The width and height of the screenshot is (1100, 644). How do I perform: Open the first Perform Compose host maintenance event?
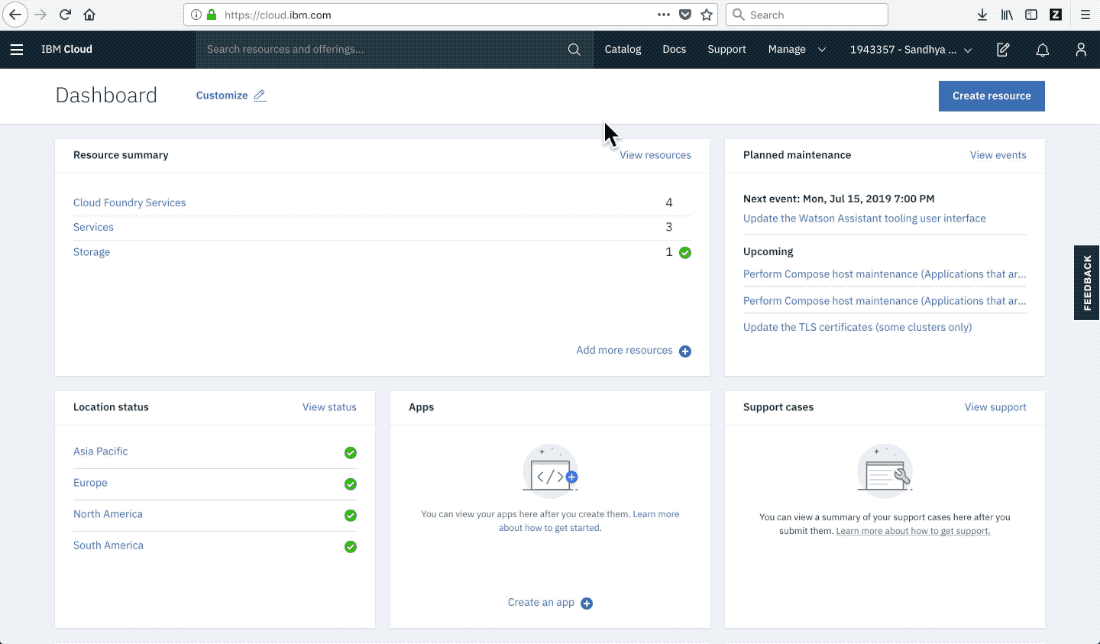(884, 274)
